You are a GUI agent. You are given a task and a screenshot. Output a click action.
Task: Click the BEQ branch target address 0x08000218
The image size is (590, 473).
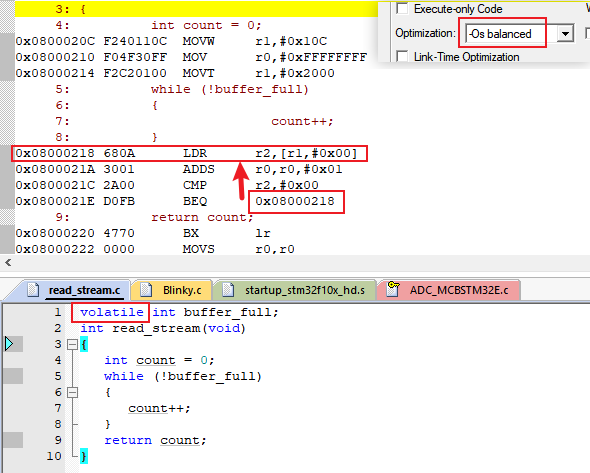(x=295, y=201)
